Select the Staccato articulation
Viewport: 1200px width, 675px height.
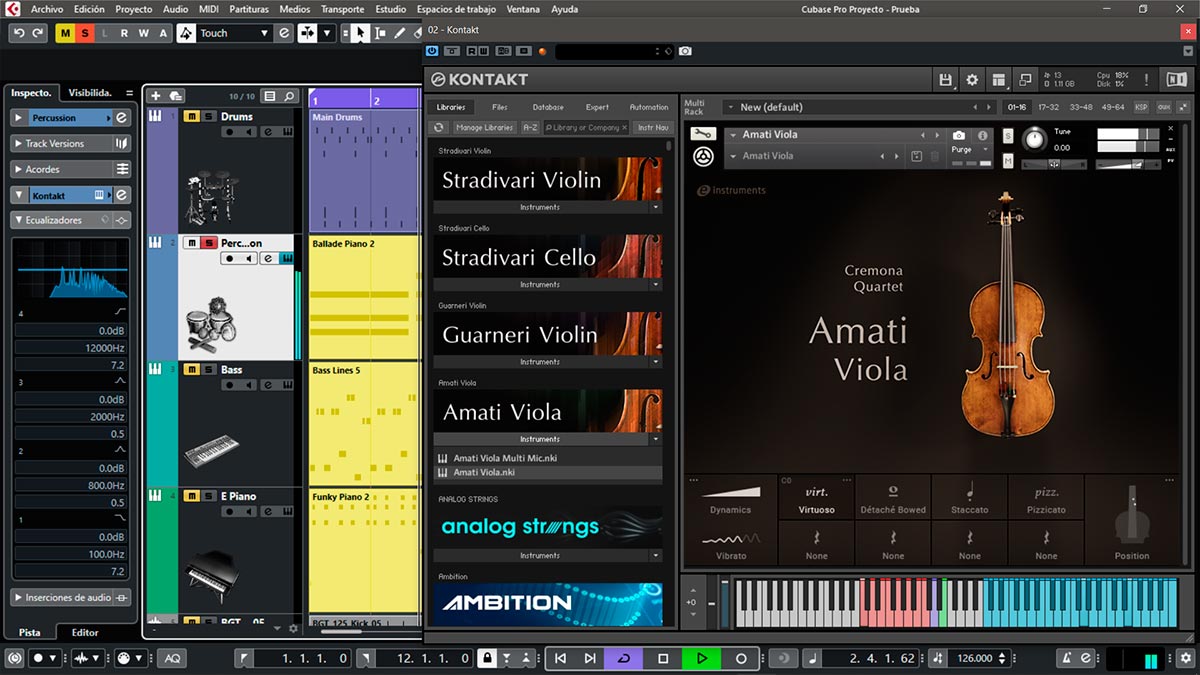tap(970, 498)
